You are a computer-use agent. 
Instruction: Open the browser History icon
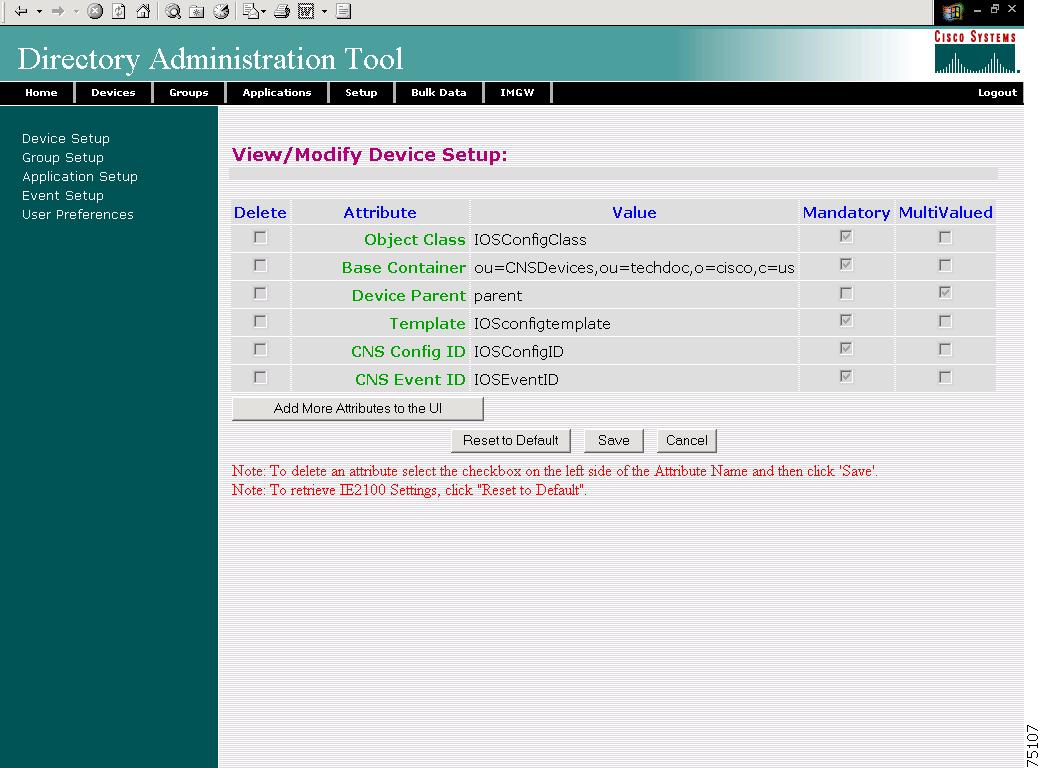(x=221, y=11)
